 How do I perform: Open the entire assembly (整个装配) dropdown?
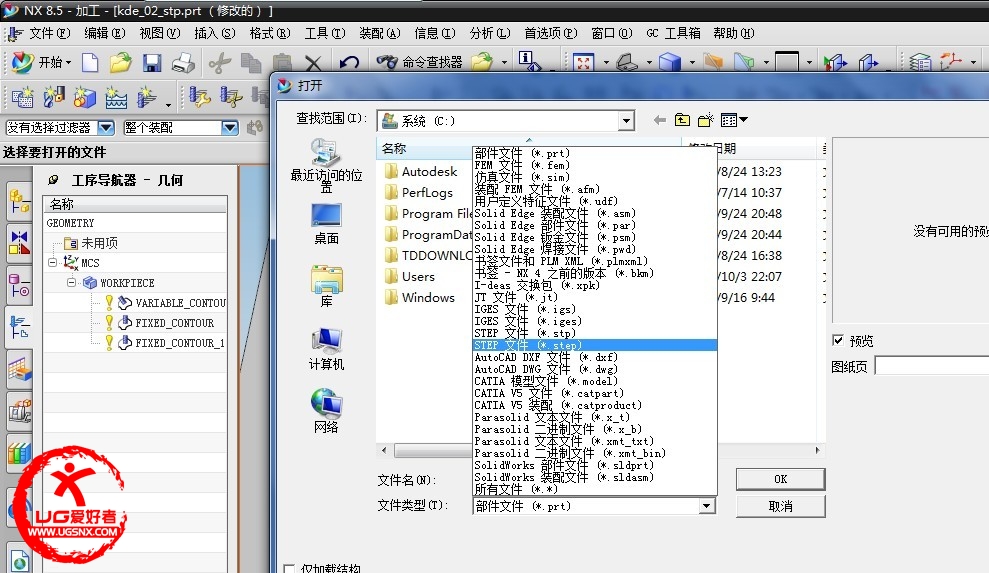pyautogui.click(x=230, y=127)
